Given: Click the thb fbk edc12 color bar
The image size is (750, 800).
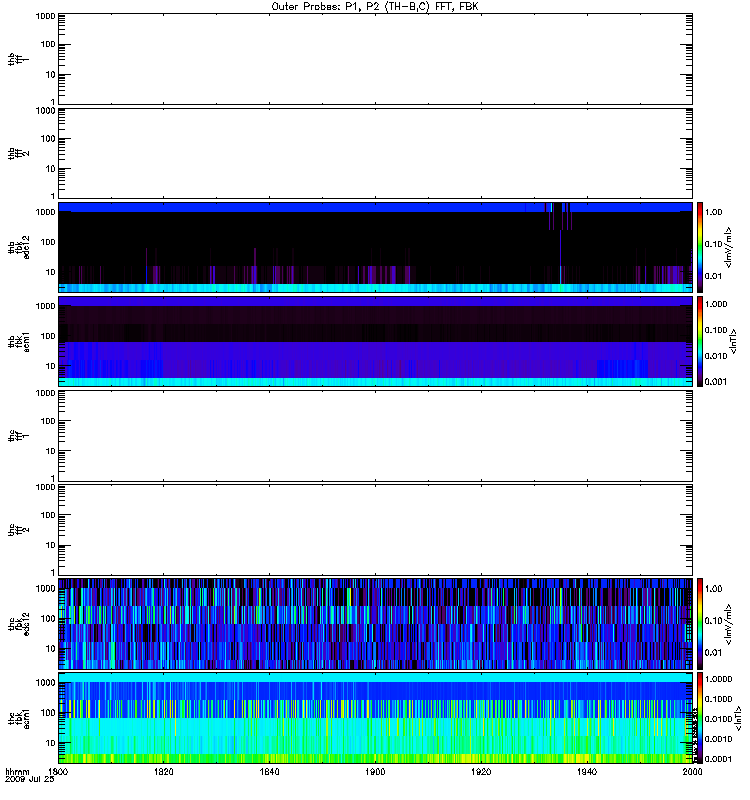Looking at the screenshot, I should pos(700,247).
